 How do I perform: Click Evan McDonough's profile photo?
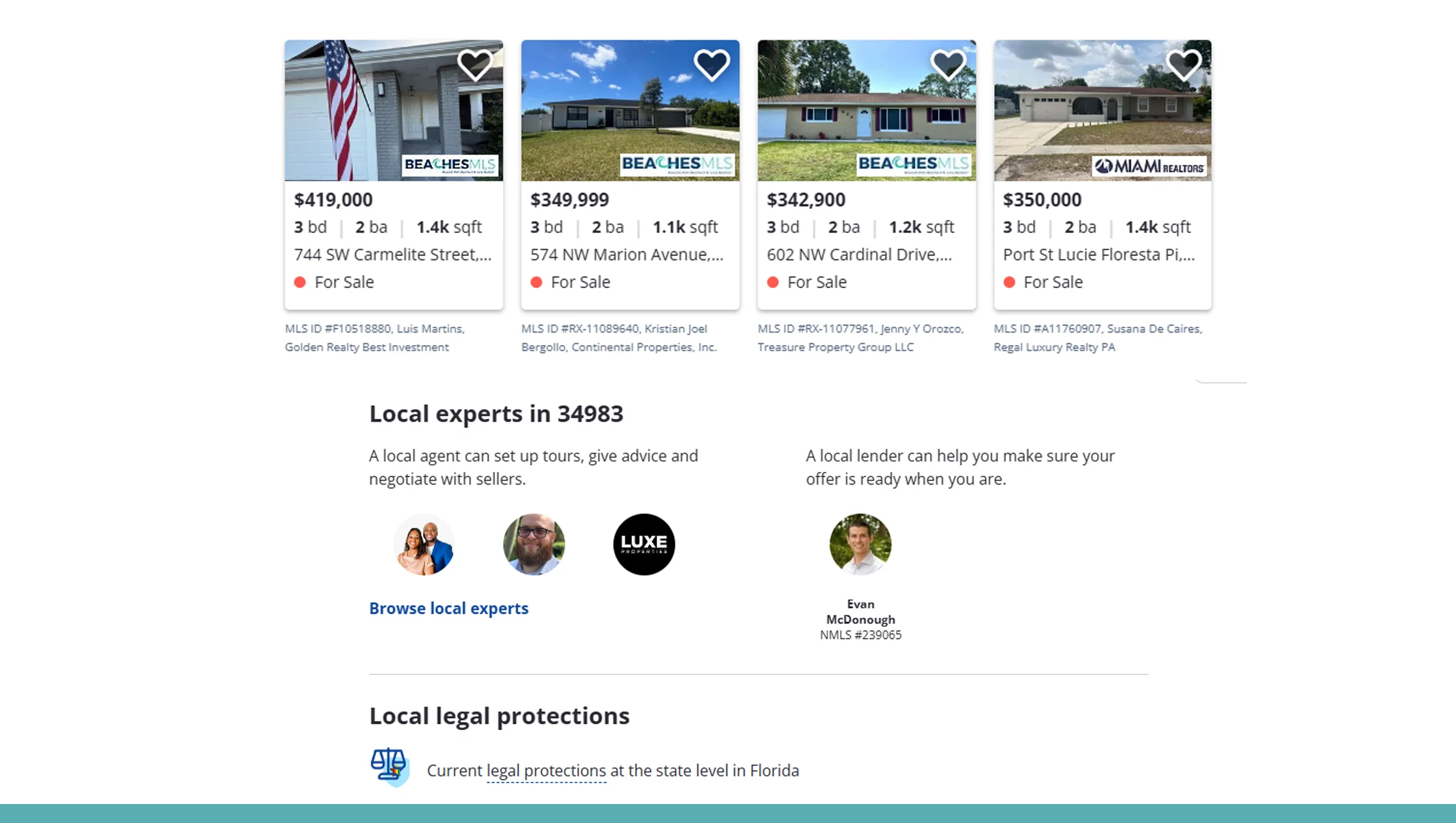[860, 544]
